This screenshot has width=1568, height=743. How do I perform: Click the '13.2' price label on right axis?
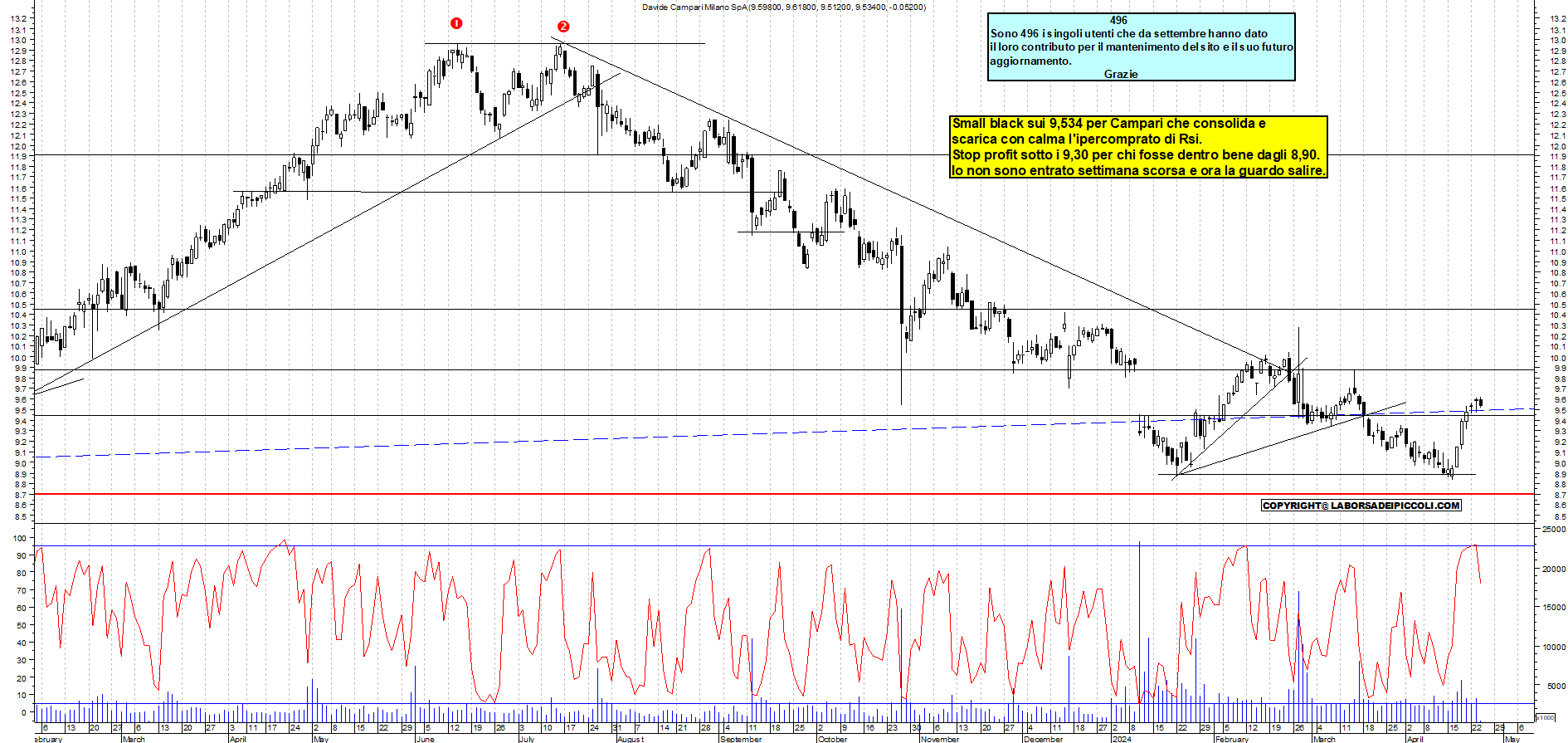click(1558, 18)
